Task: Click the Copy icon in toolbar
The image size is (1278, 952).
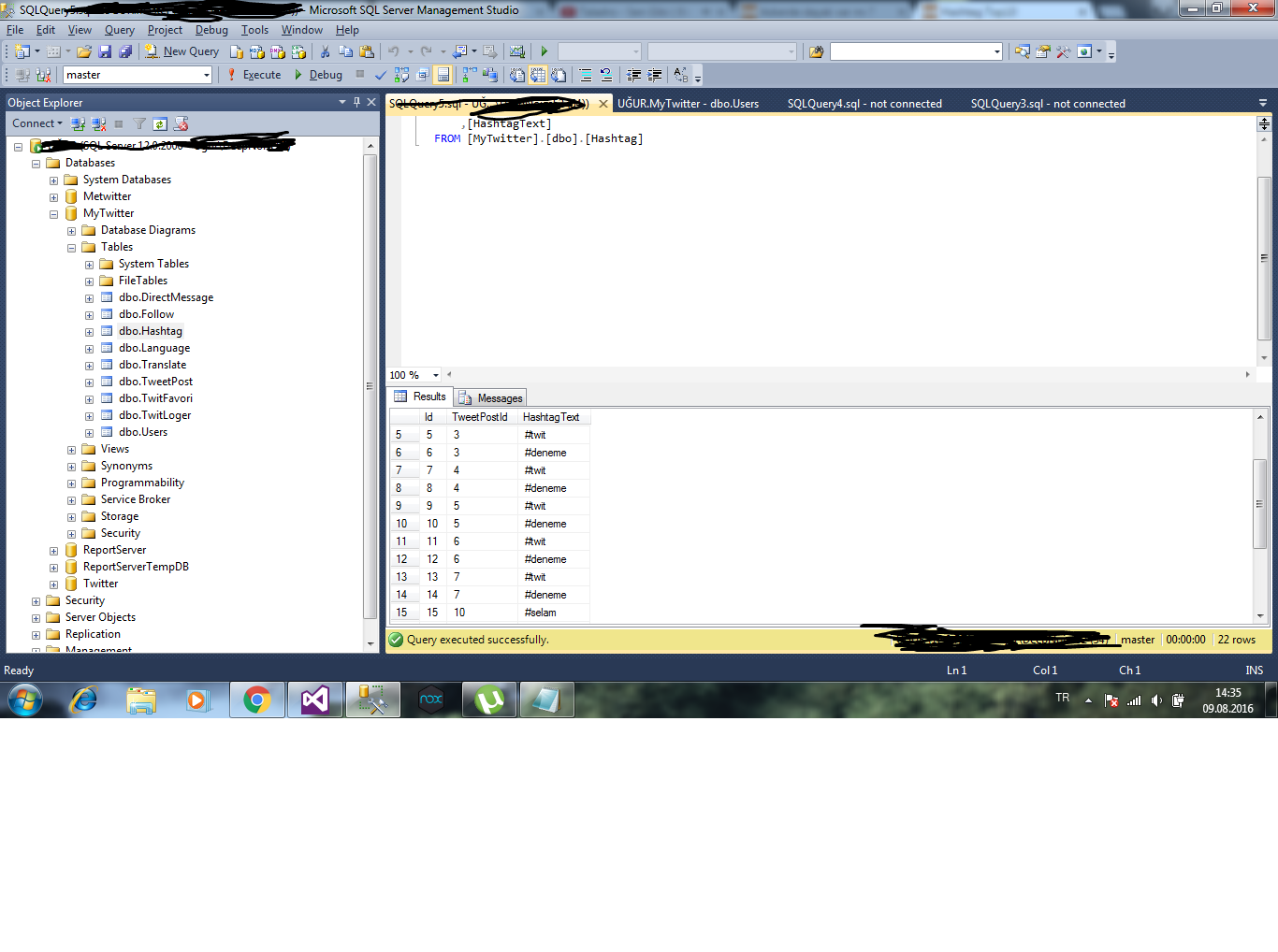Action: point(346,51)
